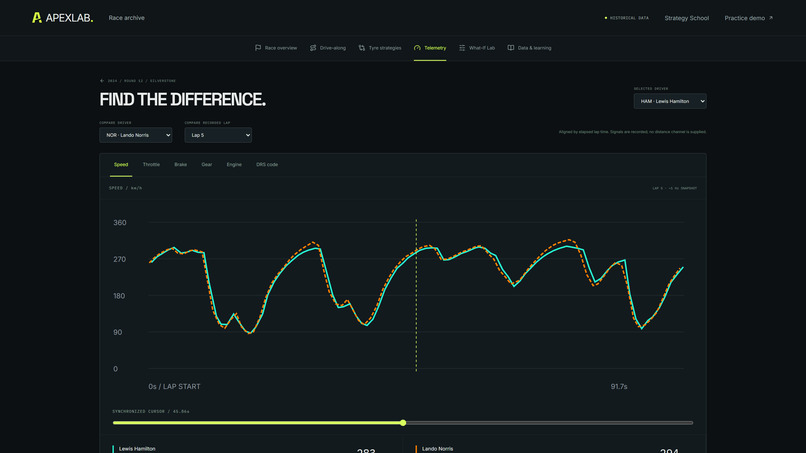Go to the Data & learning page

tap(529, 48)
